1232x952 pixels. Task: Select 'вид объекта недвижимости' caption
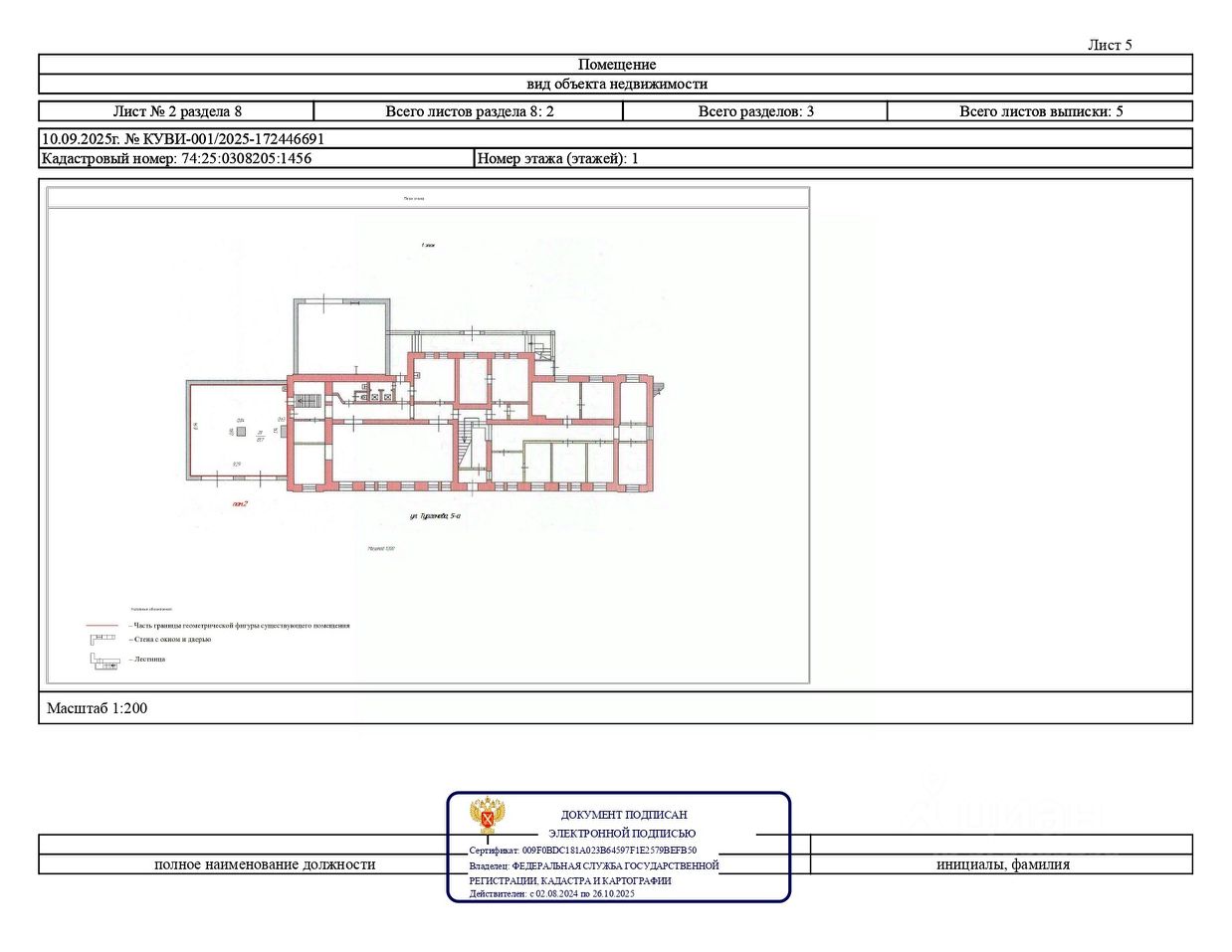(x=616, y=85)
